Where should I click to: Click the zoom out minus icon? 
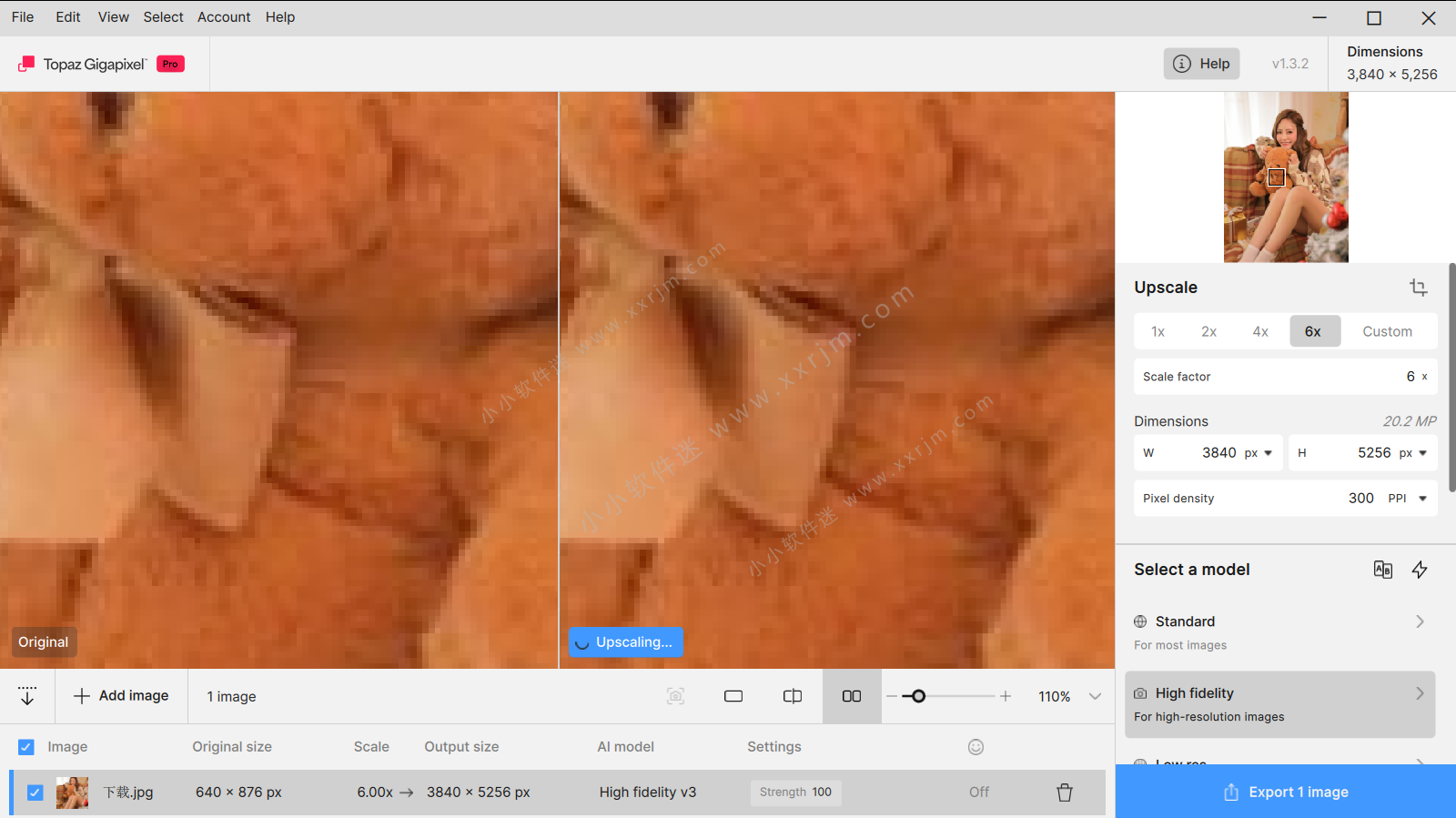tap(892, 696)
